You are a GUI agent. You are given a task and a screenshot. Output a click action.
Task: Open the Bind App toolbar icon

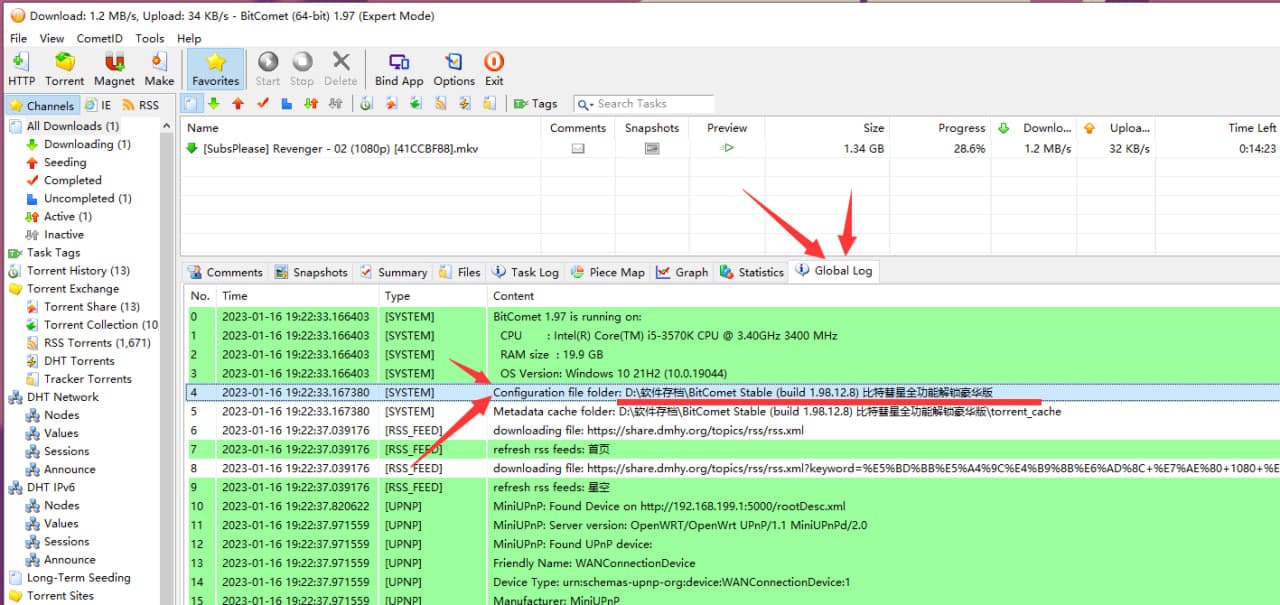[399, 69]
